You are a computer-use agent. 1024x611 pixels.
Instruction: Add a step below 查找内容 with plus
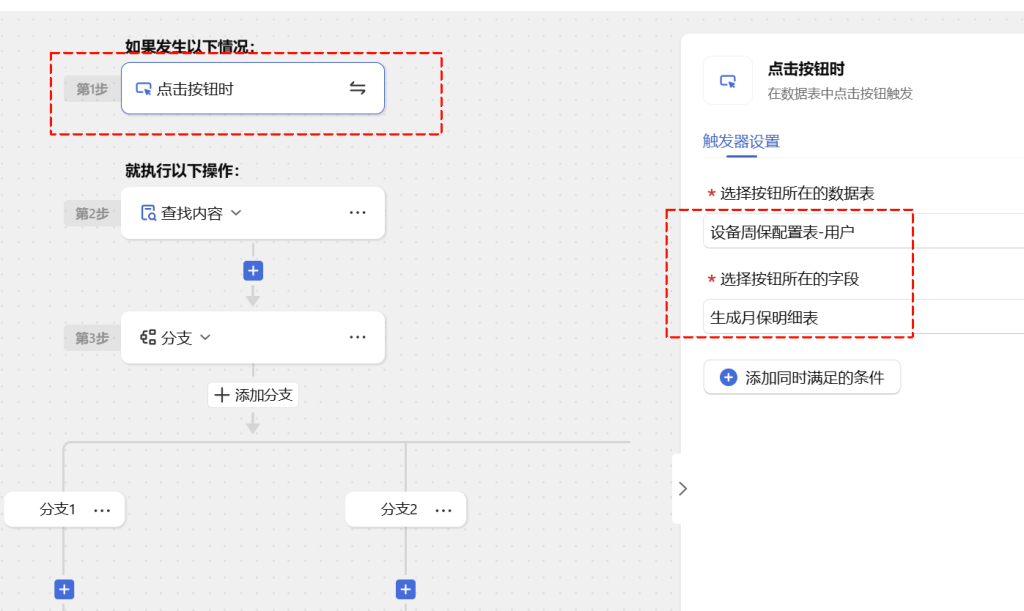pos(253,271)
